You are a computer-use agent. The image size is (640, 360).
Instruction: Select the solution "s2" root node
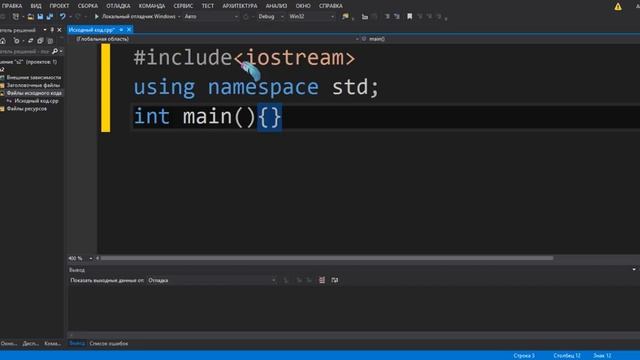pos(29,62)
